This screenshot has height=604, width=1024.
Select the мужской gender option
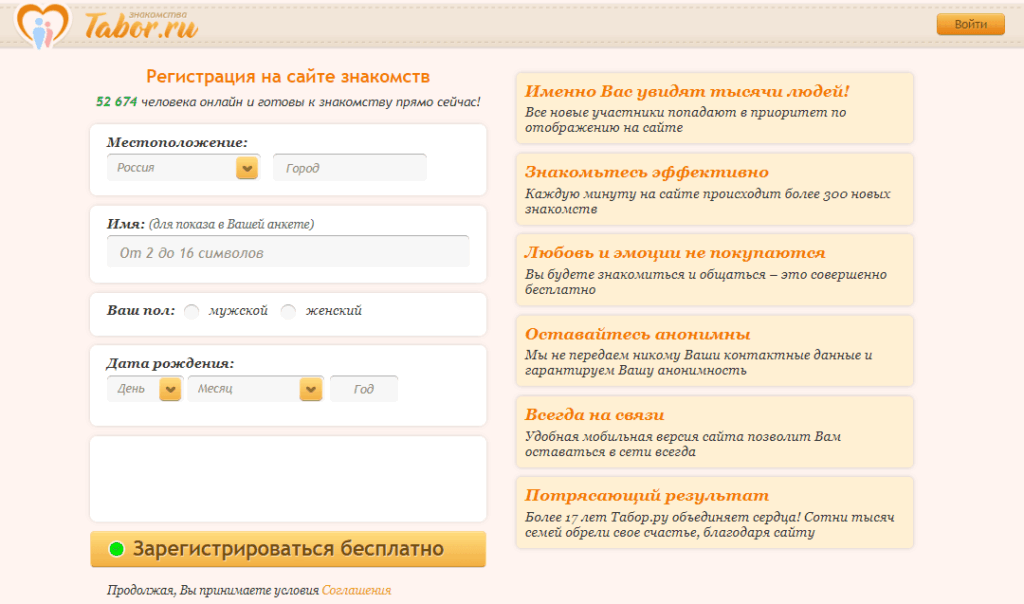click(192, 311)
